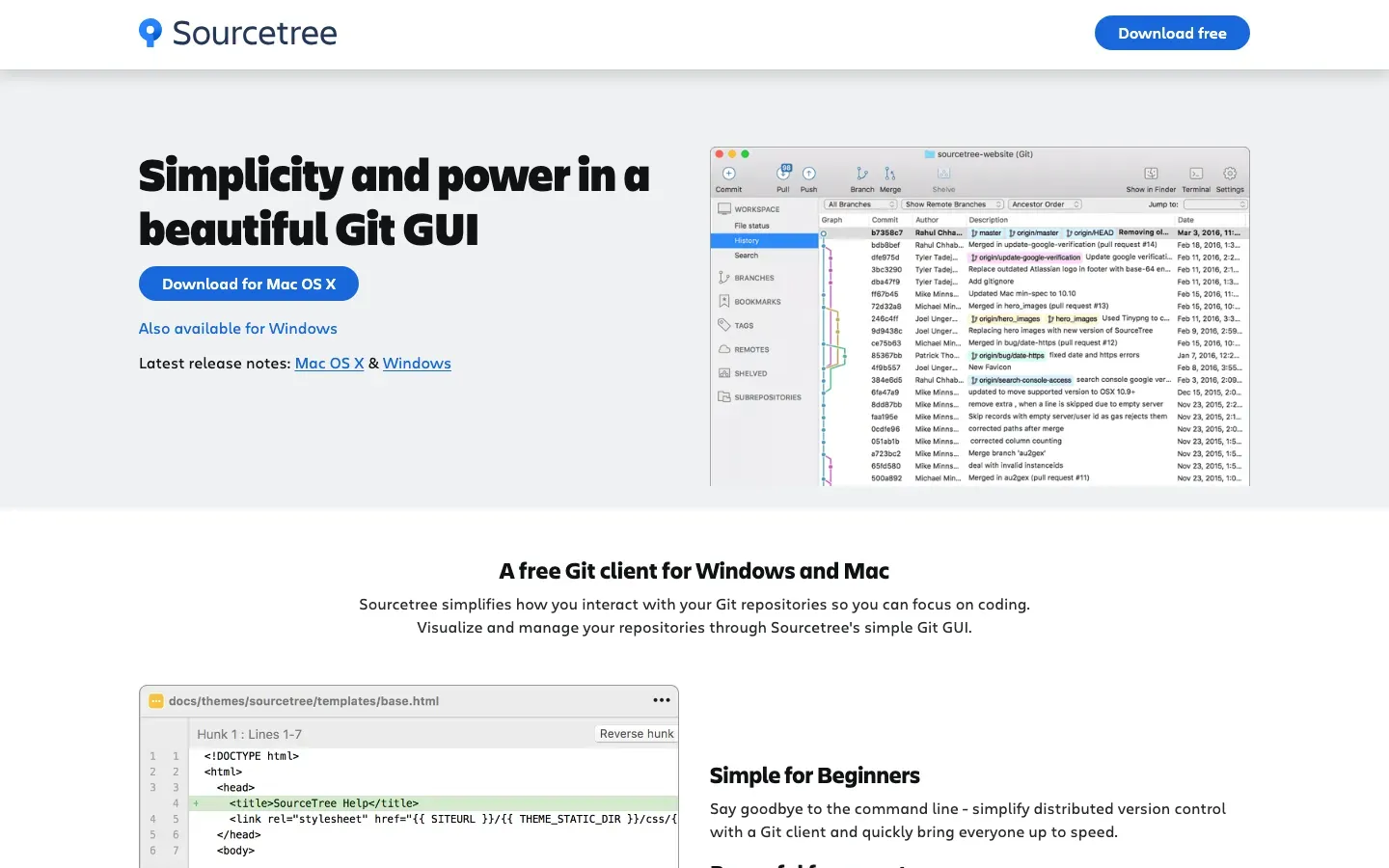This screenshot has height=868, width=1389.
Task: Select File status in sidebar
Action: (x=752, y=226)
